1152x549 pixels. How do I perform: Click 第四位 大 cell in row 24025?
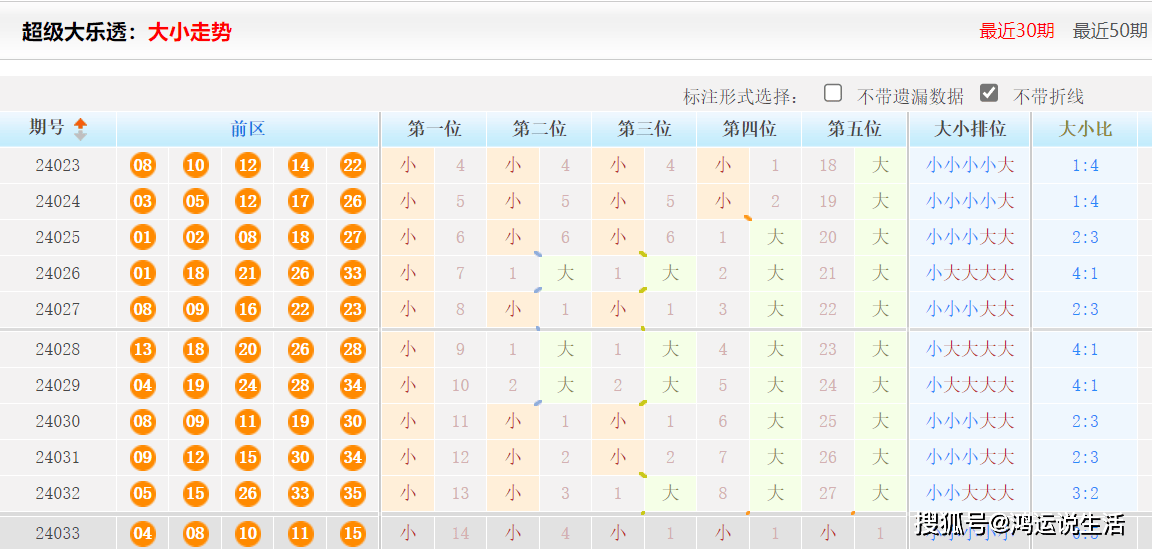pyautogui.click(x=775, y=237)
